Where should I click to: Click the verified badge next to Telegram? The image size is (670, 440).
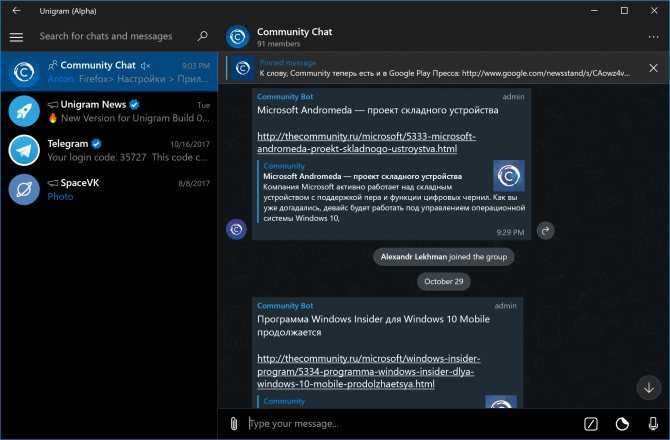click(x=97, y=144)
